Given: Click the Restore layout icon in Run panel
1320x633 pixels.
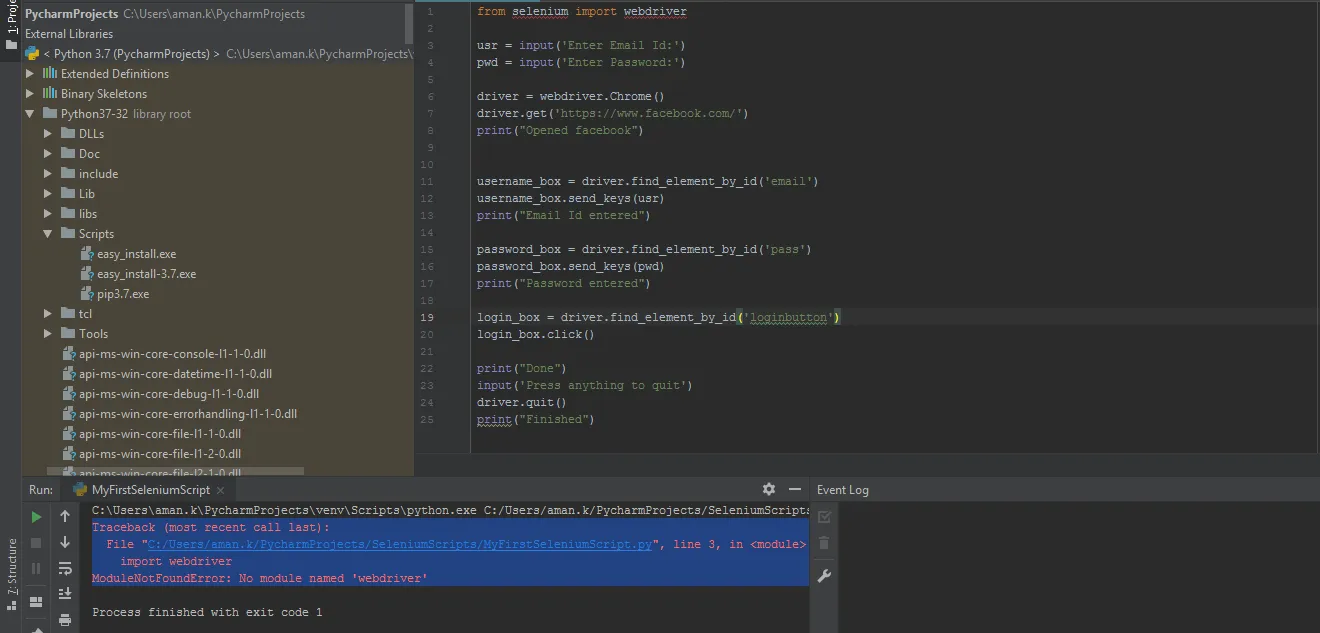Looking at the screenshot, I should (x=36, y=602).
